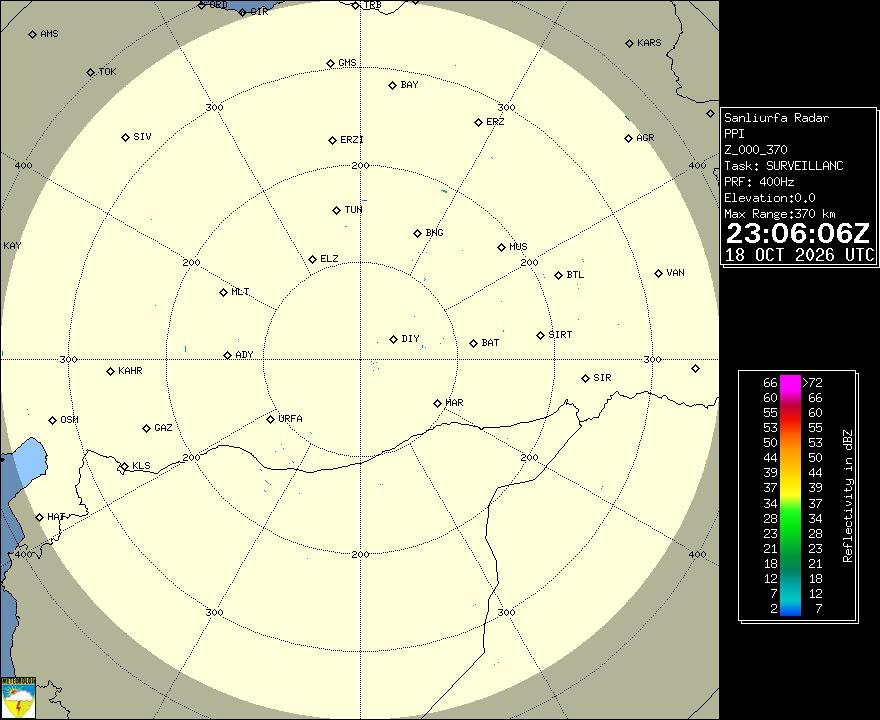Click the BAT station diamond marker
Image resolution: width=880 pixels, height=720 pixels.
(x=474, y=343)
